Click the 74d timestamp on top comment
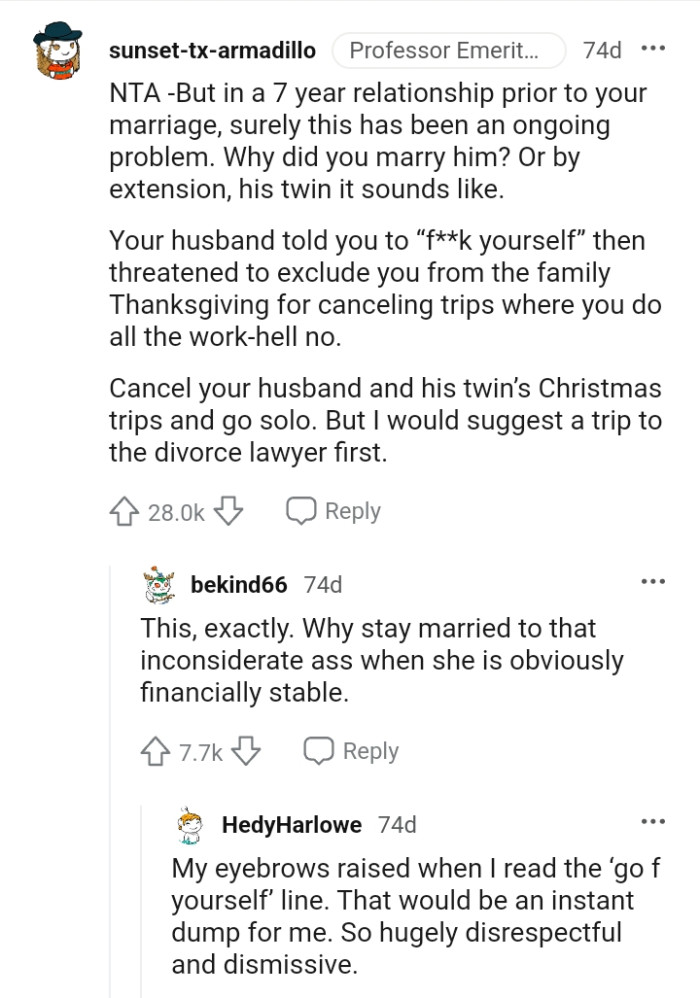The width and height of the screenshot is (700, 998). (x=602, y=50)
